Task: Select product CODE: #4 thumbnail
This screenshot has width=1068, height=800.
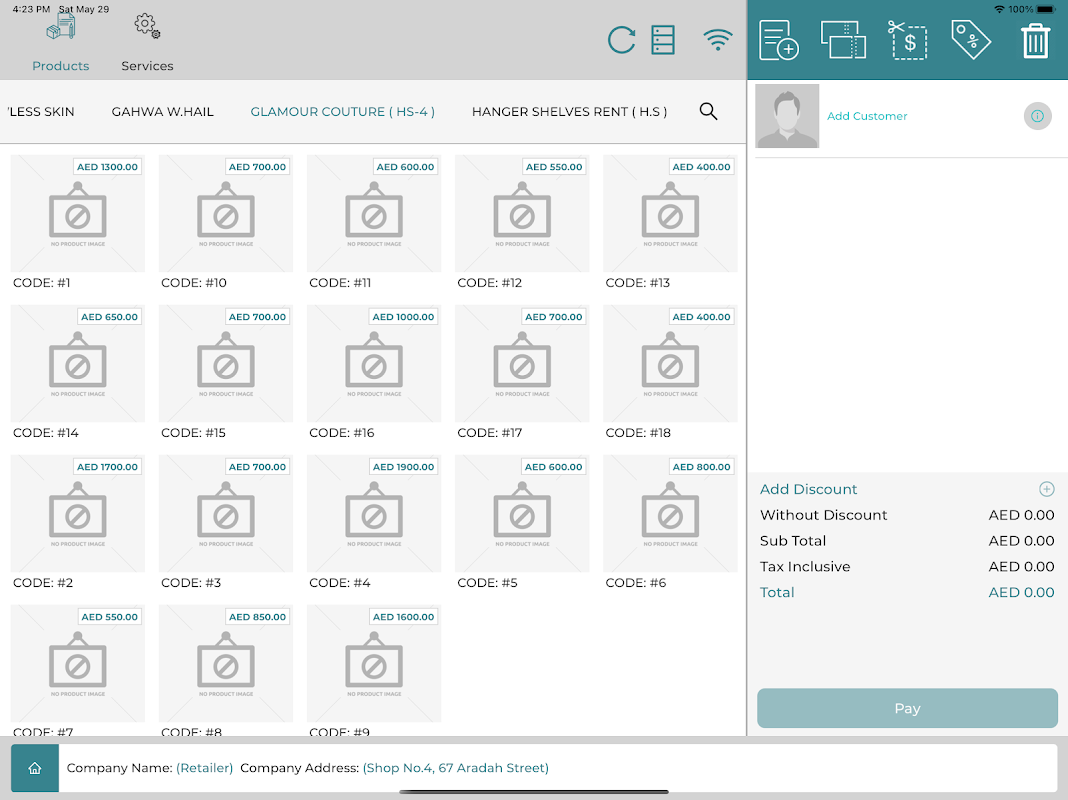Action: pos(374,513)
